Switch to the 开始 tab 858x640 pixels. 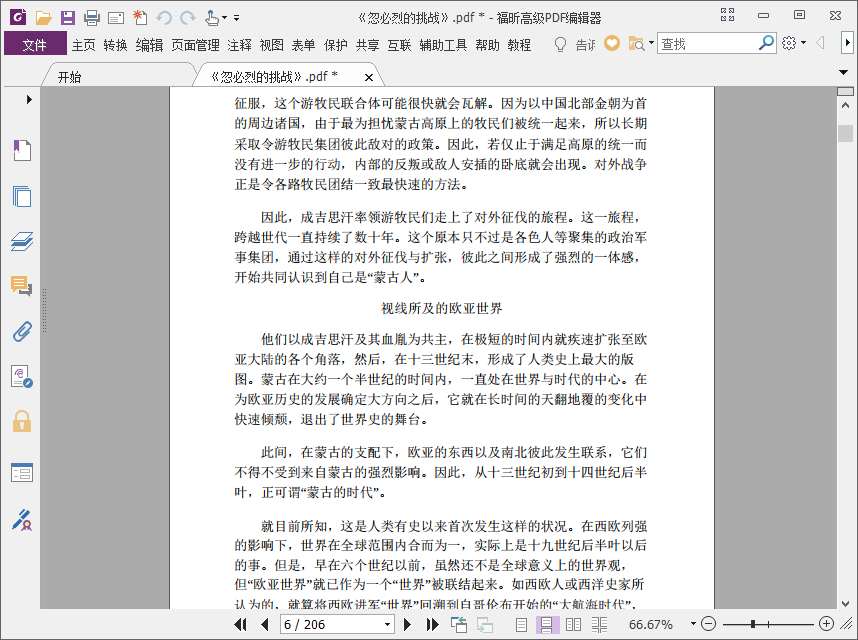point(69,77)
